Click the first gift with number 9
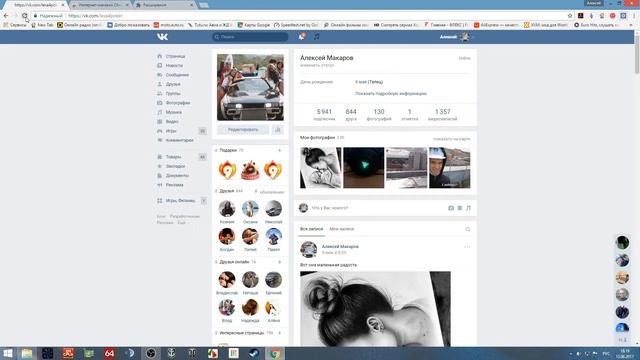Image resolution: width=640 pixels, height=360 pixels. tap(227, 170)
